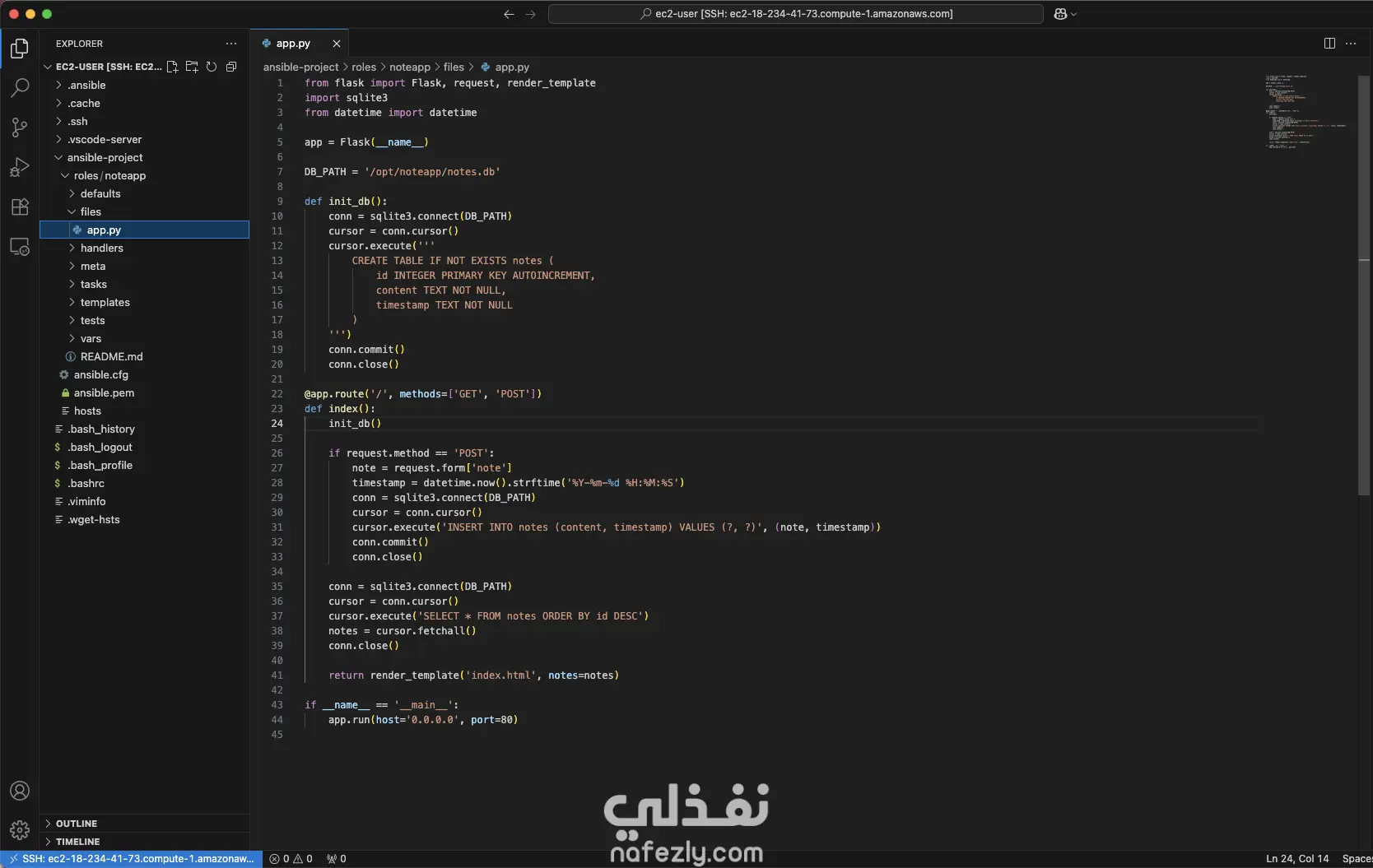
Task: Collapse all folders in Explorer
Action: pos(231,67)
